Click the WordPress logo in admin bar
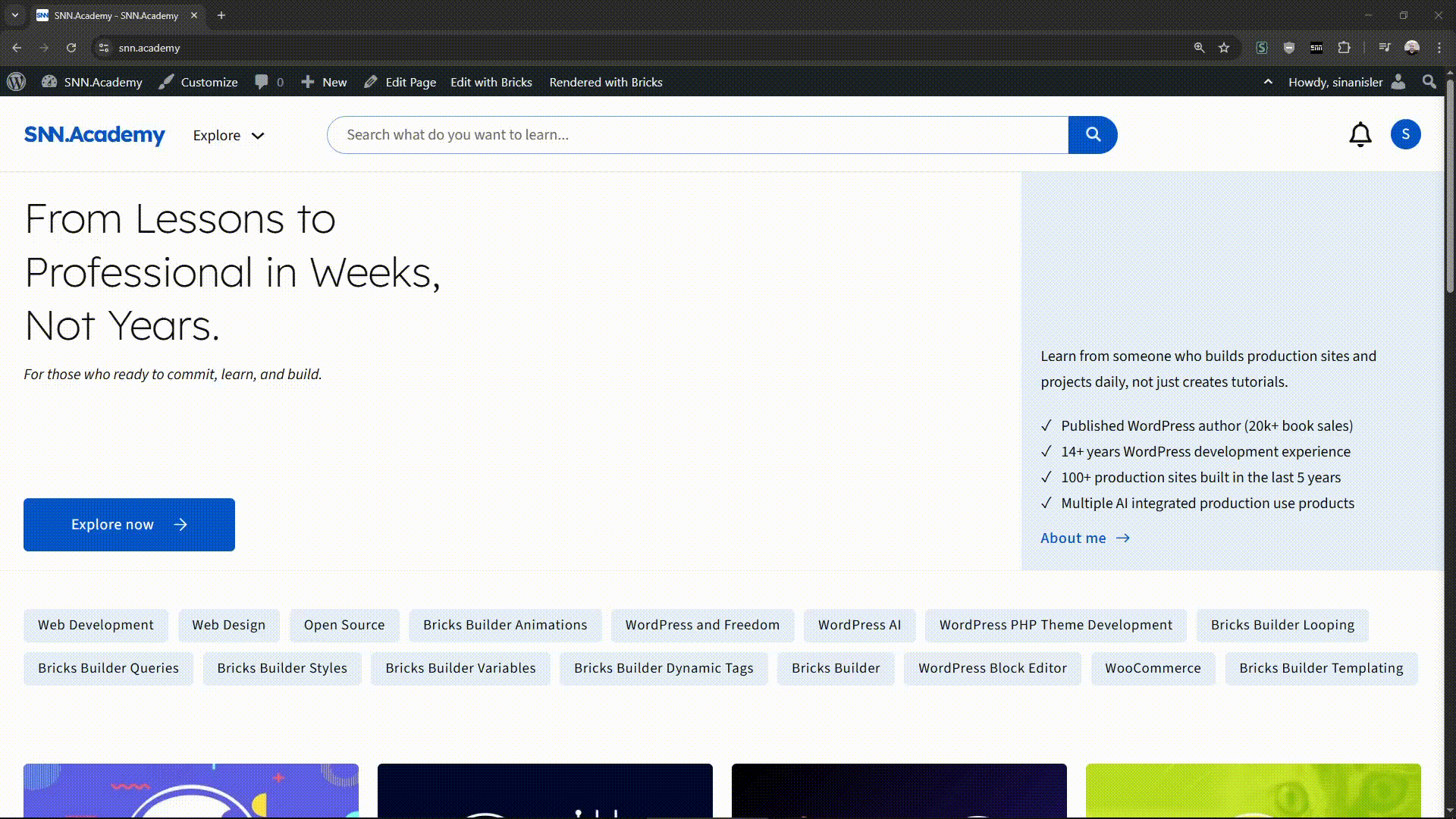The width and height of the screenshot is (1456, 819). point(17,82)
